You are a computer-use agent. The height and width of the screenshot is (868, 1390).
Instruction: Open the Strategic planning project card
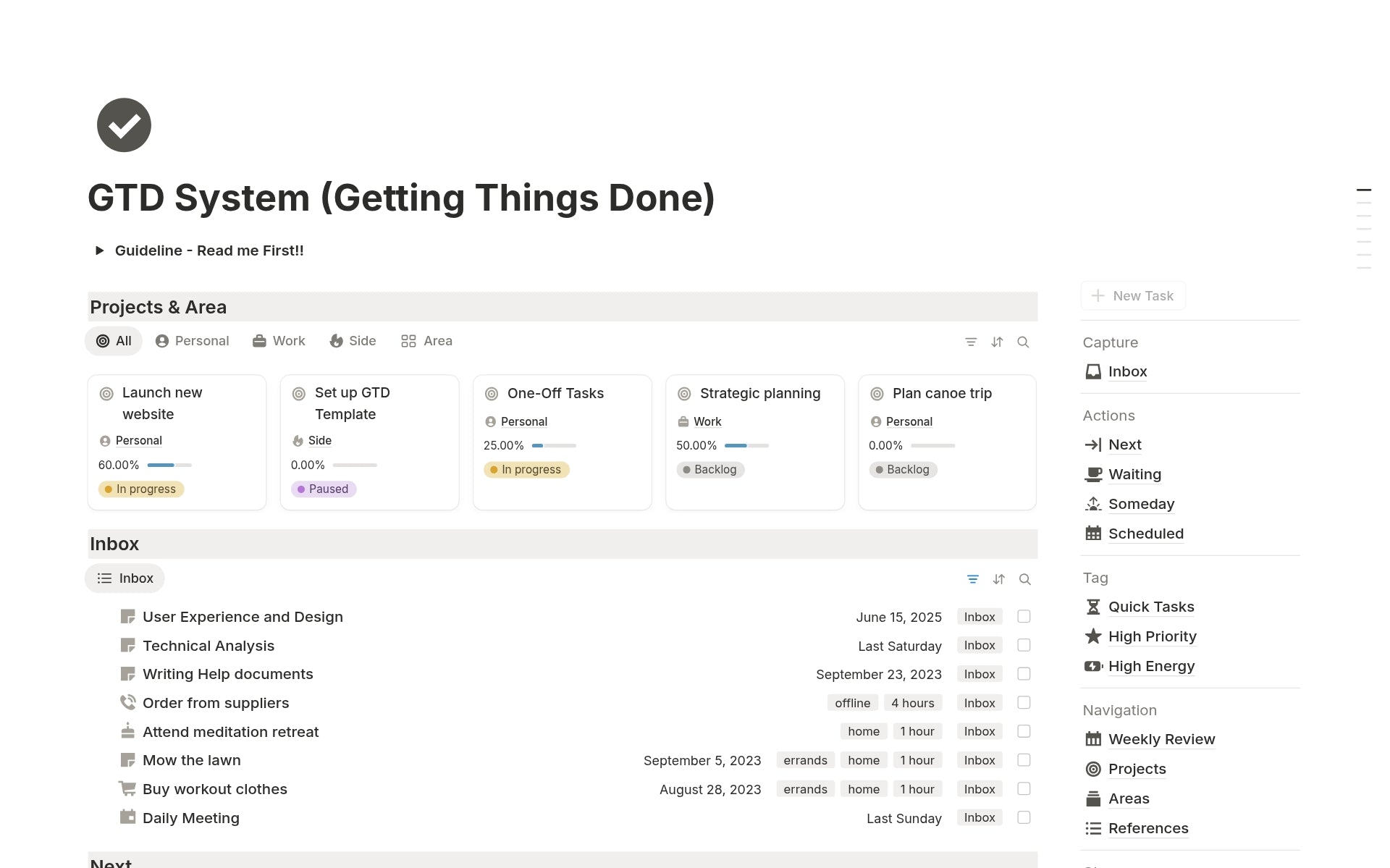[x=759, y=393]
